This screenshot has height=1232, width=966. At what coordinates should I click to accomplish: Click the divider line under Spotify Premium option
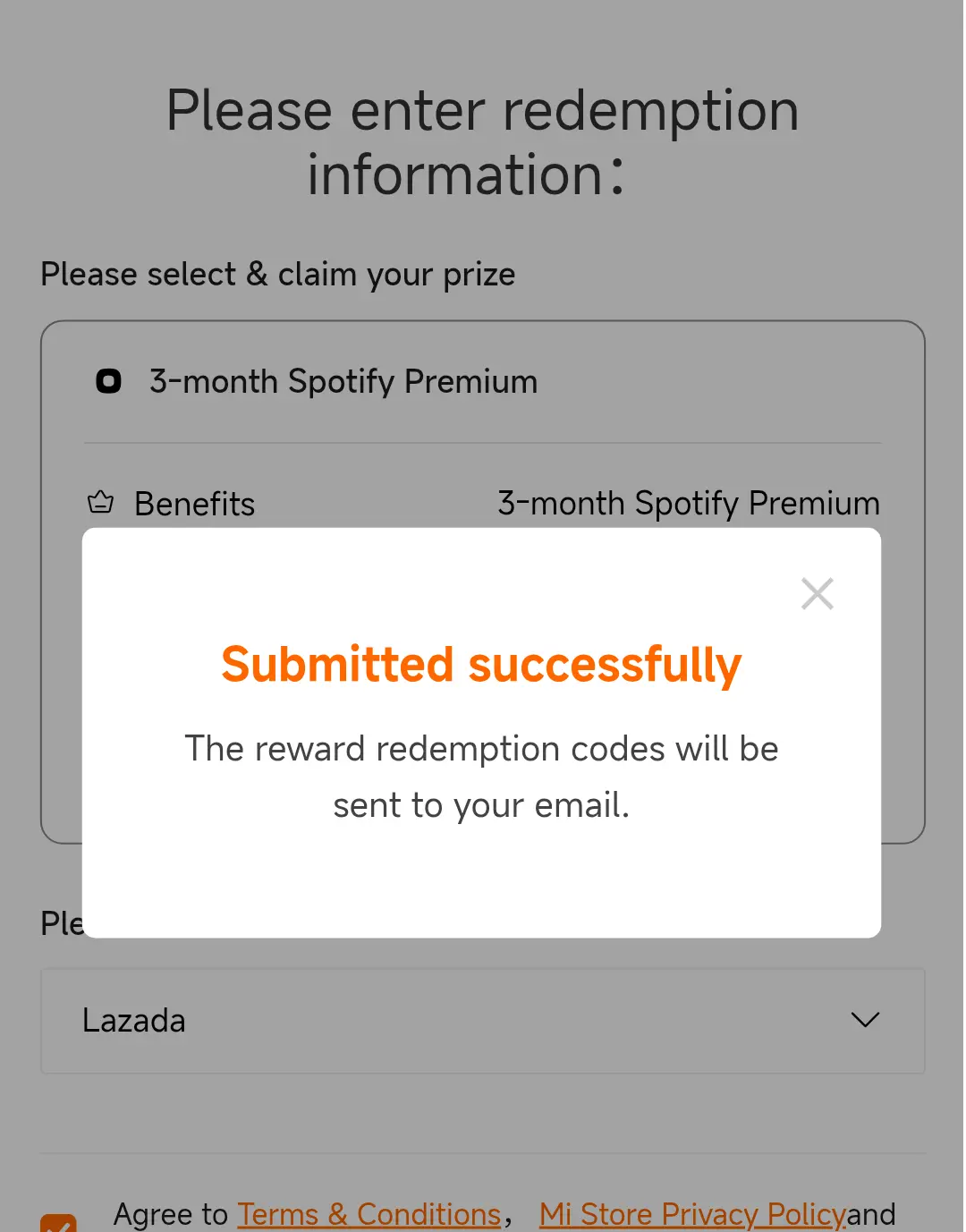coord(483,443)
